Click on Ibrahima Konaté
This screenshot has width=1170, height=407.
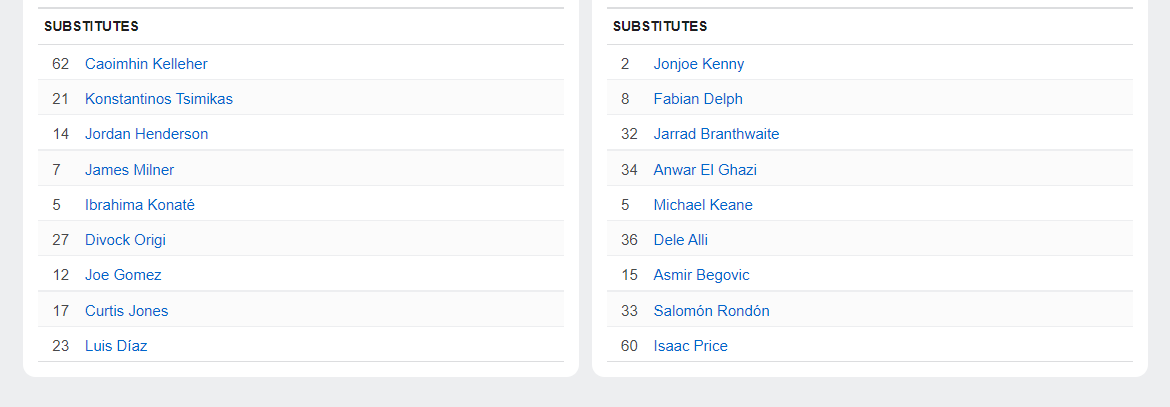pyautogui.click(x=140, y=205)
